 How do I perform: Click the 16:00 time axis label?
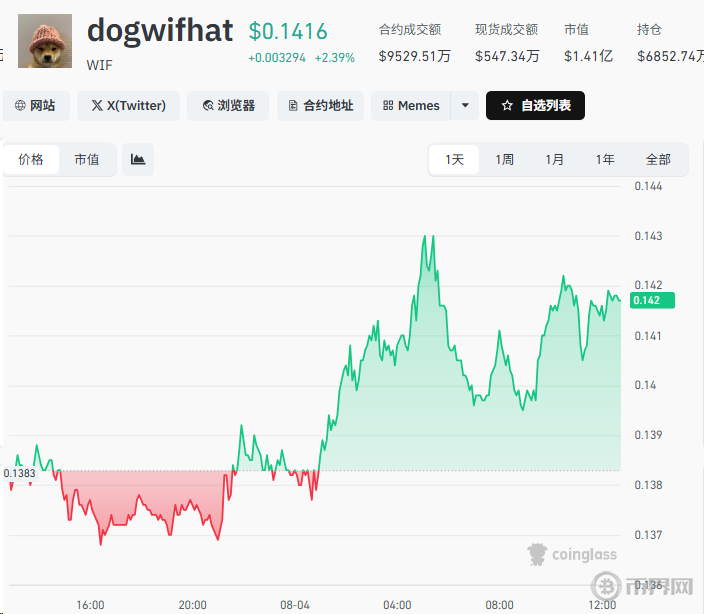[x=90, y=605]
